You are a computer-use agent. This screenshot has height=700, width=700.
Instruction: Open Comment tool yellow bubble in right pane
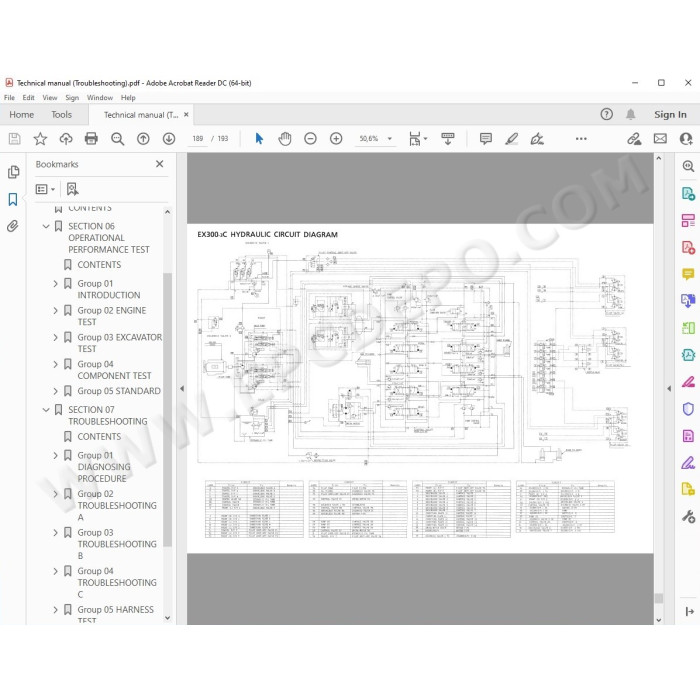click(x=688, y=274)
